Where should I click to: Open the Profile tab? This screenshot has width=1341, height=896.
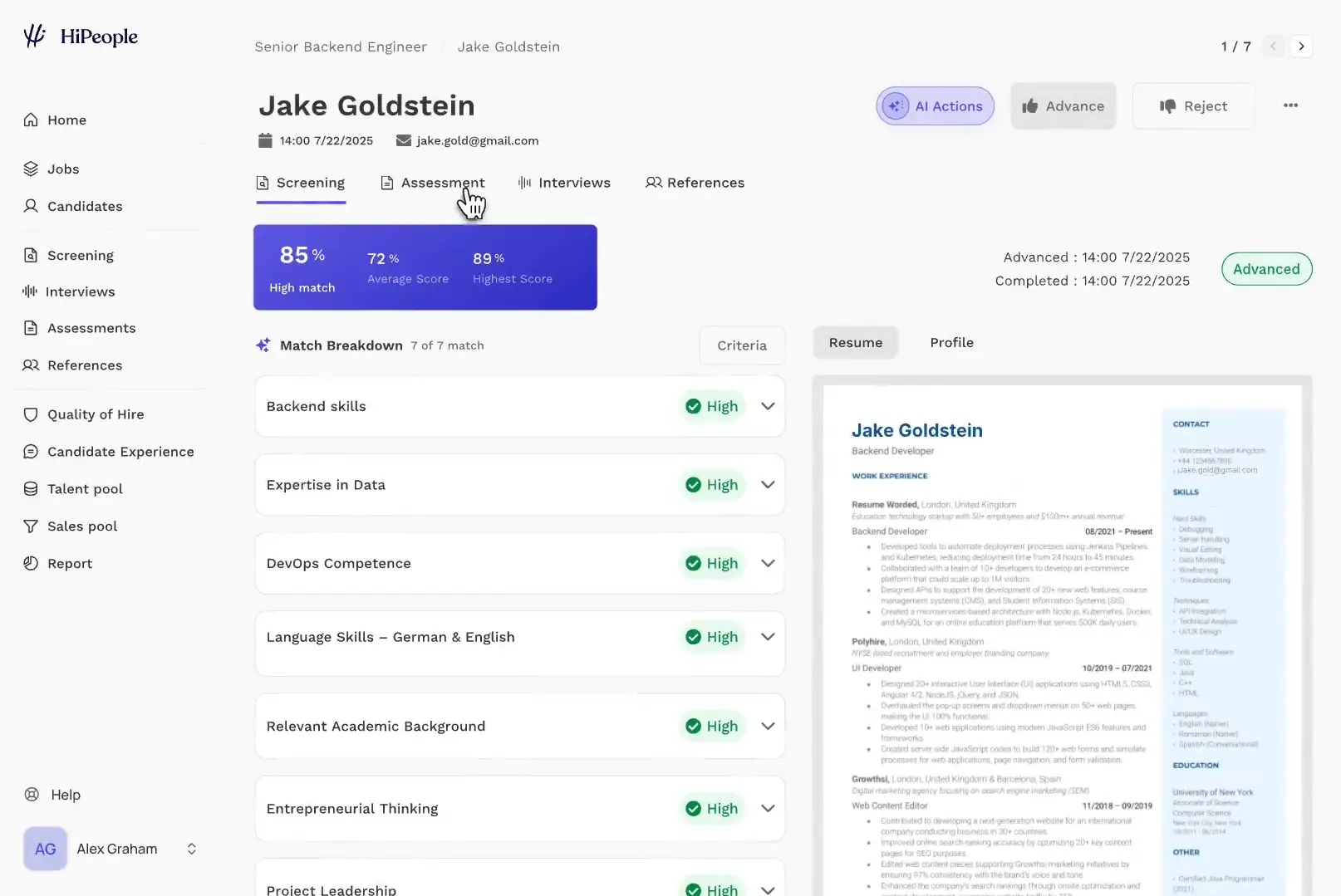pos(951,342)
